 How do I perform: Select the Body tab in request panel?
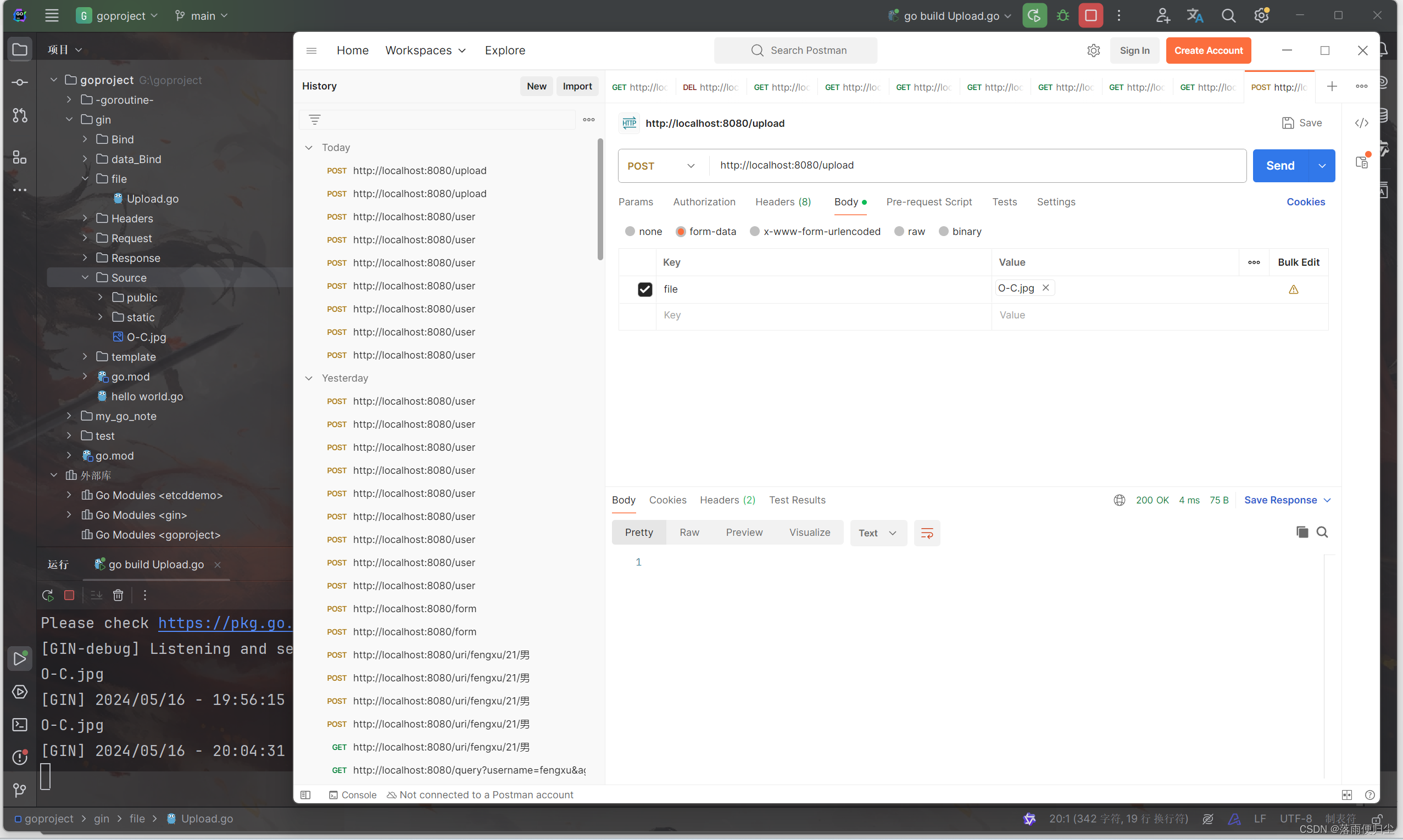(x=846, y=201)
